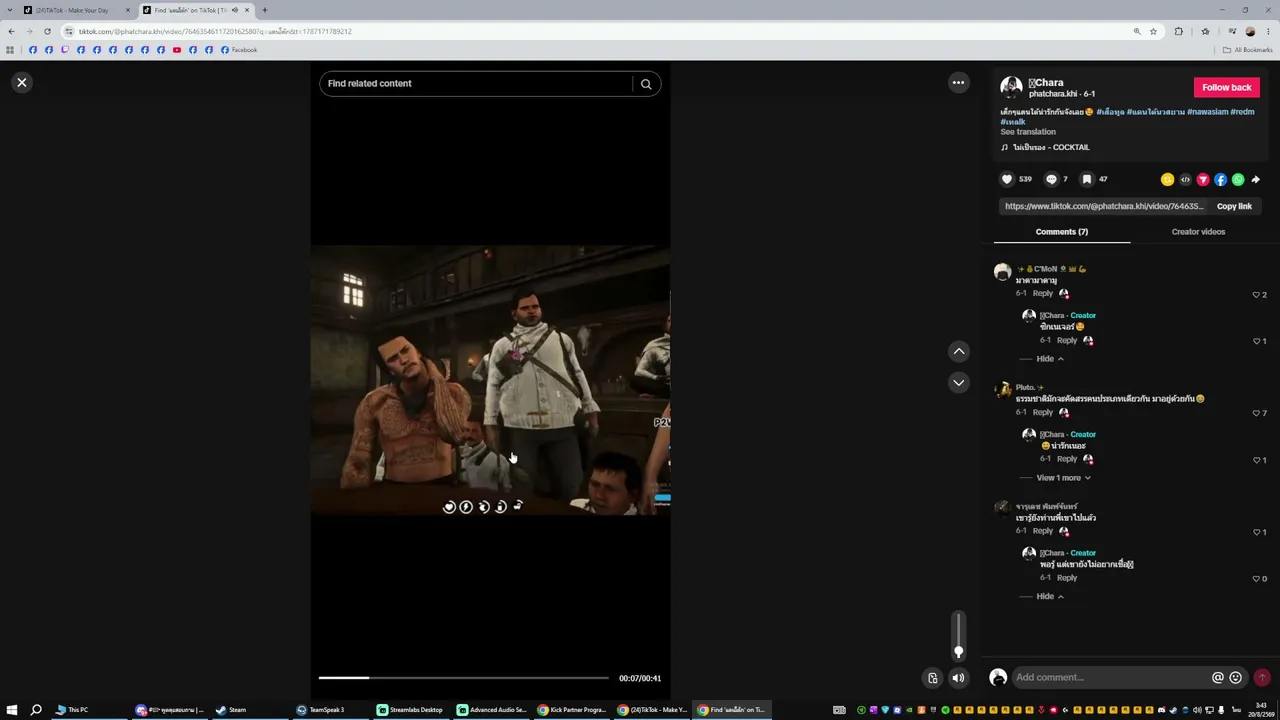Viewport: 1280px width, 720px height.
Task: Reload the page in Chrome
Action: click(47, 31)
